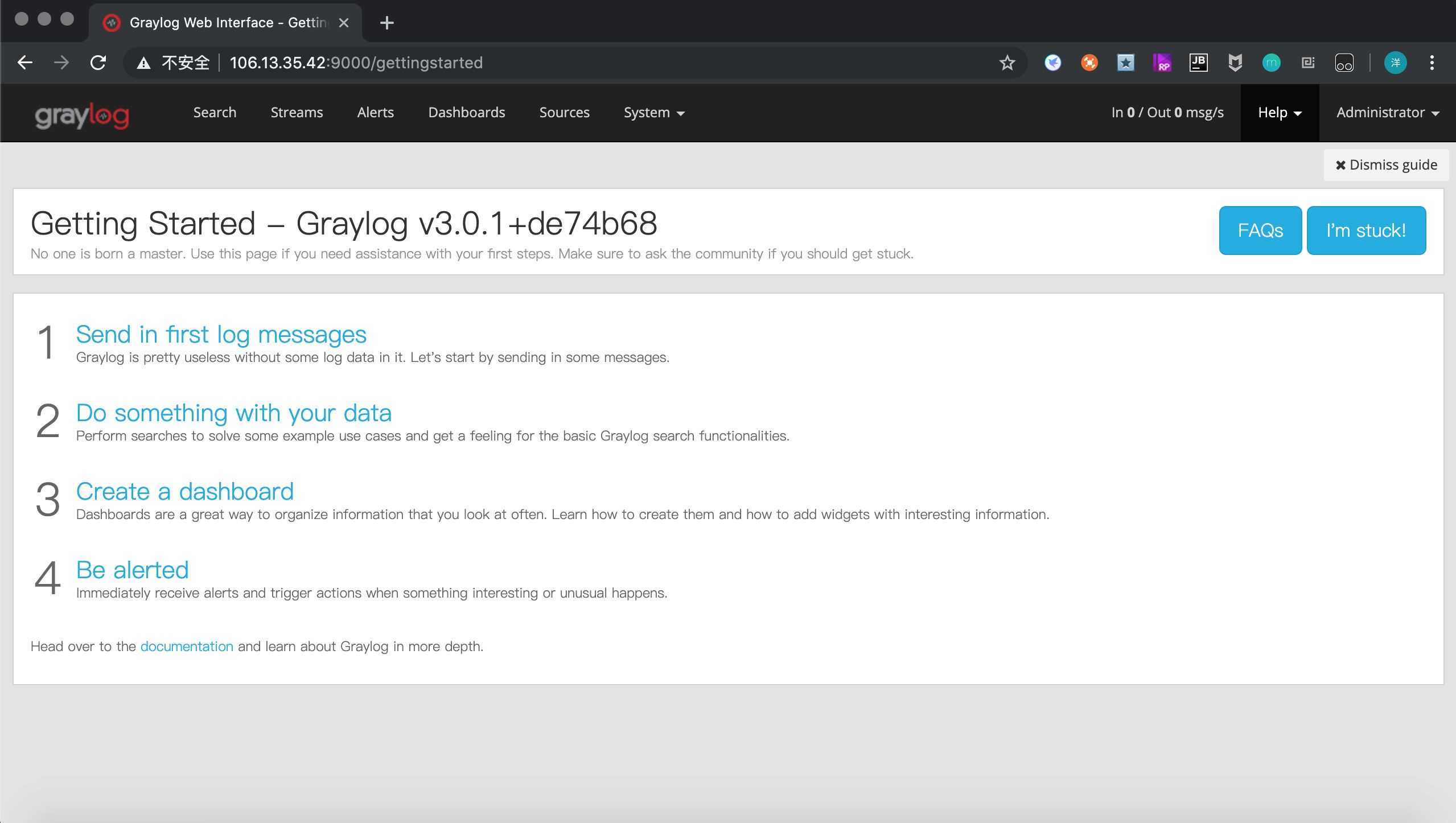1456x823 pixels.
Task: Click the insecure warning triangle icon
Action: [x=143, y=63]
